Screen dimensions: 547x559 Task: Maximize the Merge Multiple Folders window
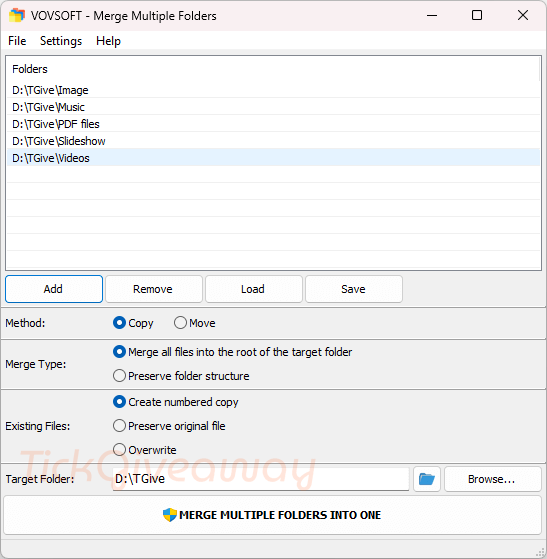tap(477, 16)
